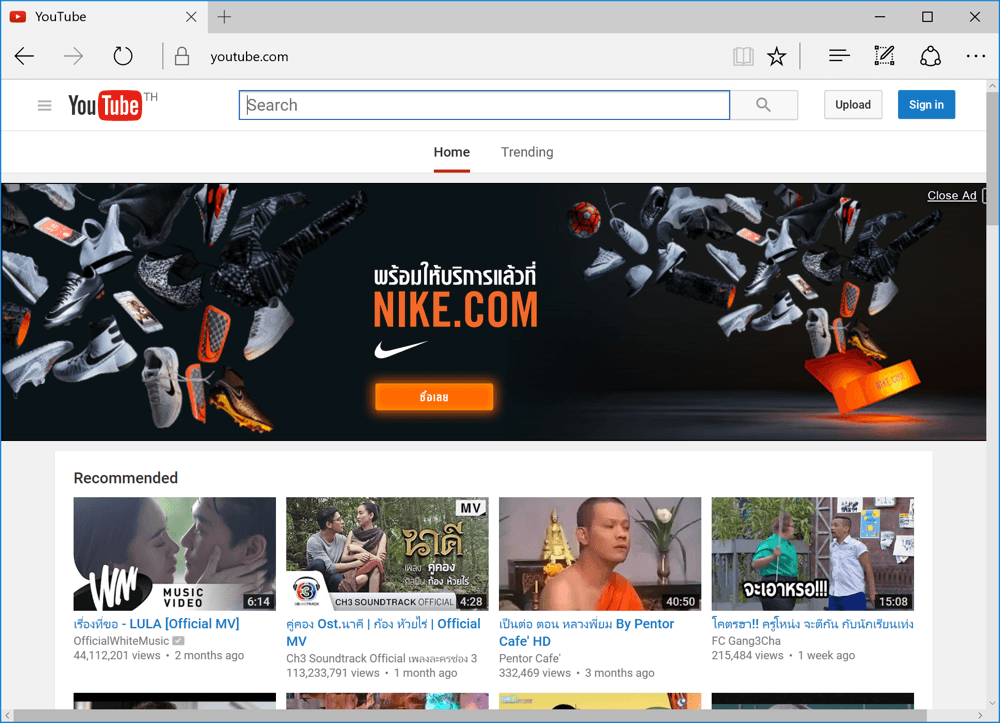
Task: Add page to favorites with the star icon
Action: coord(776,57)
